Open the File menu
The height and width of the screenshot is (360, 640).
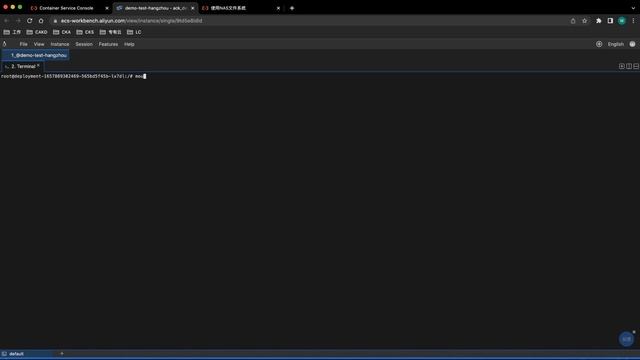(x=23, y=44)
